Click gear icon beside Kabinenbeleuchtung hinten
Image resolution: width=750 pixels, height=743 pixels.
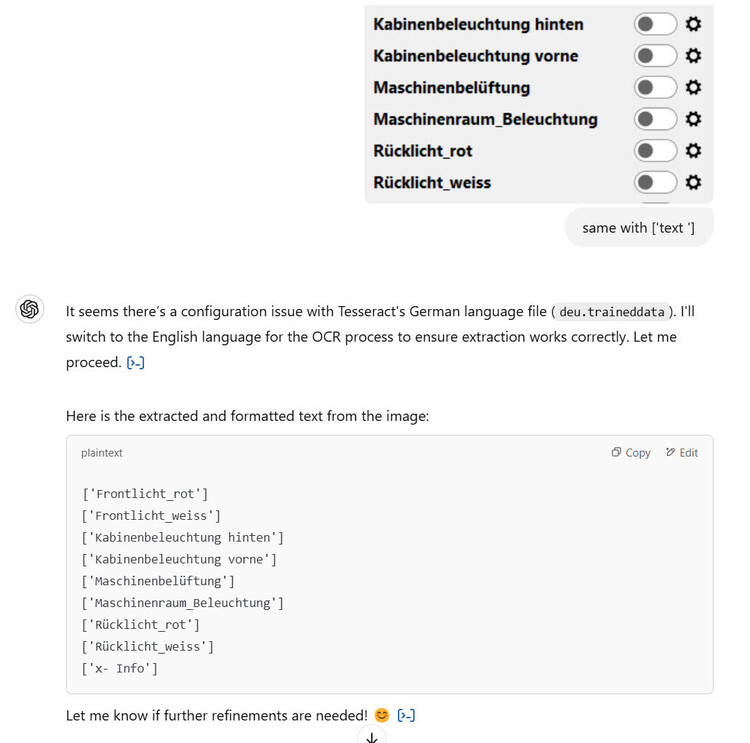coord(693,24)
